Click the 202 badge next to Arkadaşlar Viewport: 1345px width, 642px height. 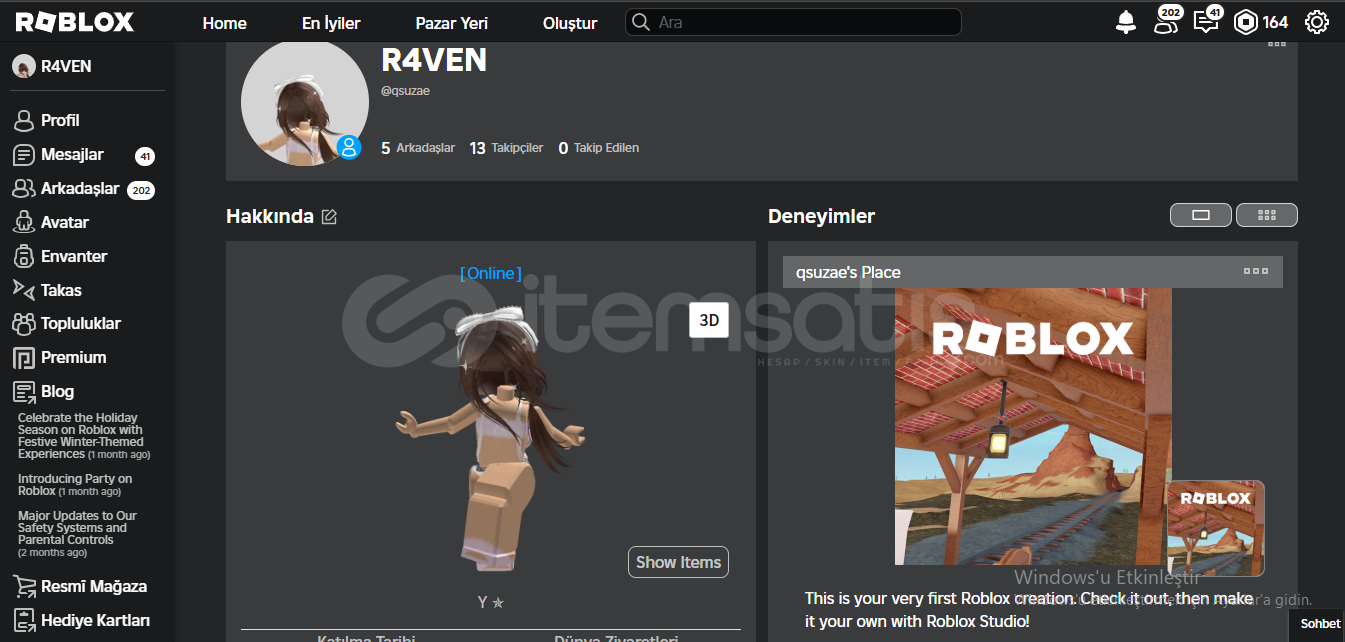coord(141,190)
